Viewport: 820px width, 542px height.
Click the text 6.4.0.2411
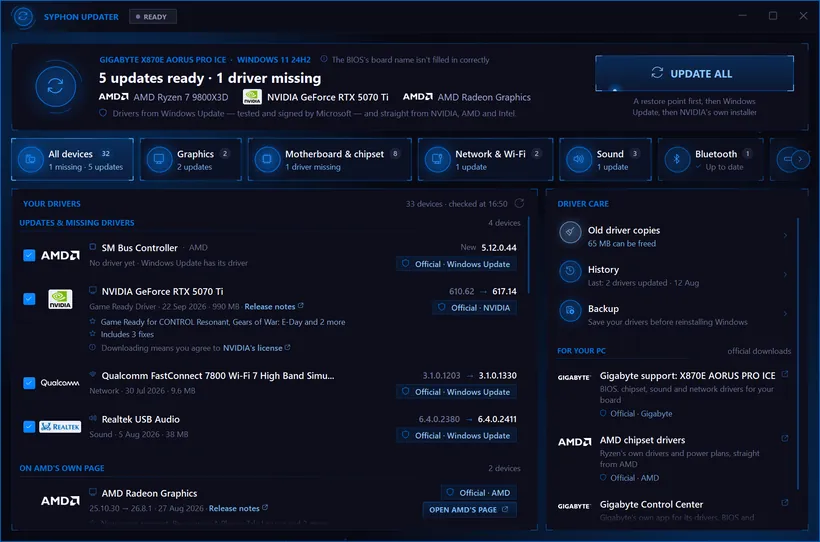[497, 419]
